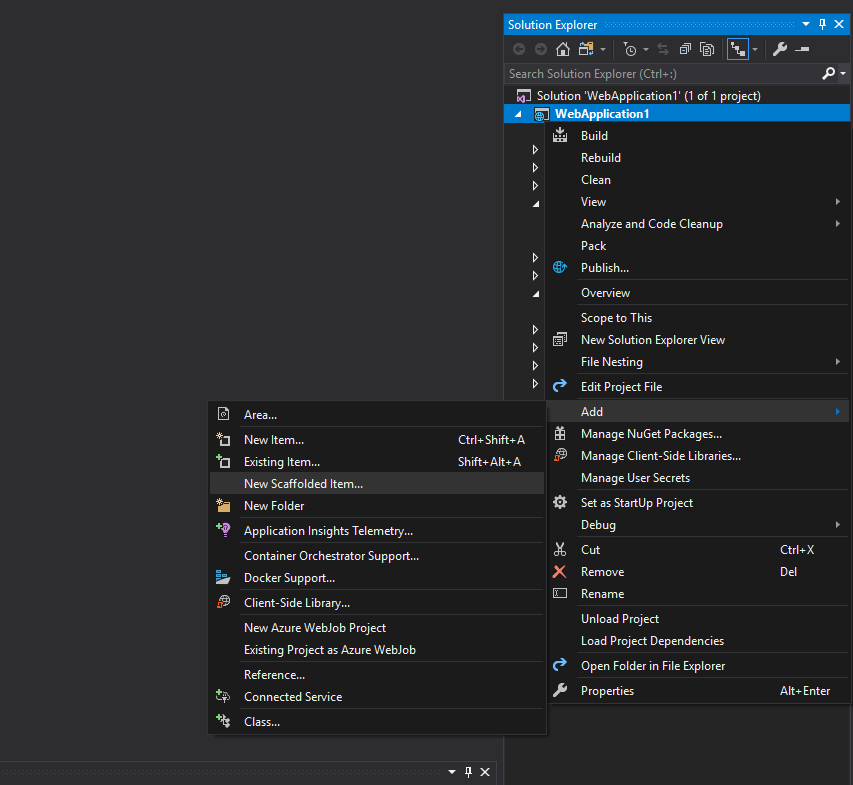Click Set as StartUp Project gear icon
This screenshot has height=785, width=853.
(560, 502)
